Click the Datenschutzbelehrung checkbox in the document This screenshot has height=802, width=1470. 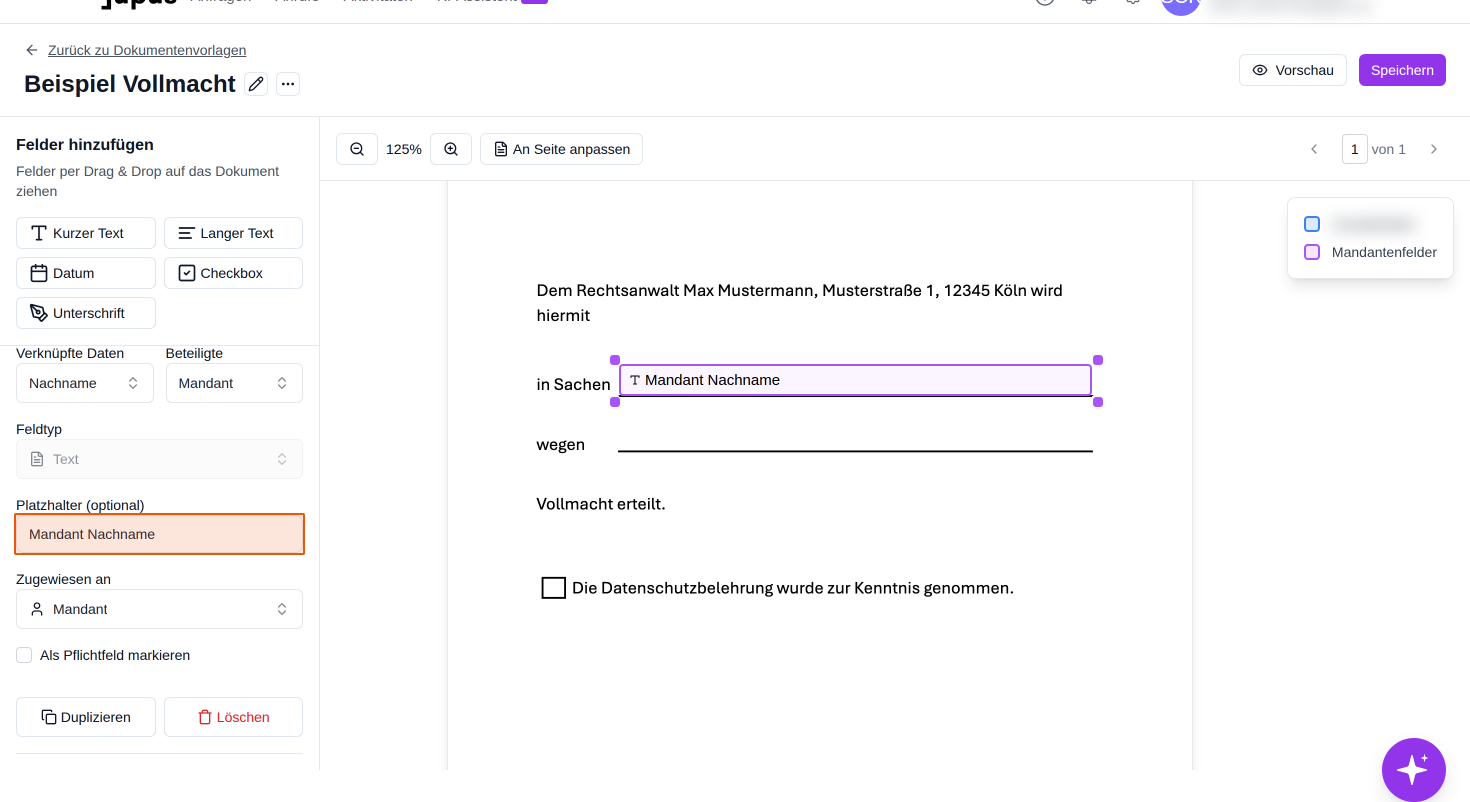(x=554, y=588)
